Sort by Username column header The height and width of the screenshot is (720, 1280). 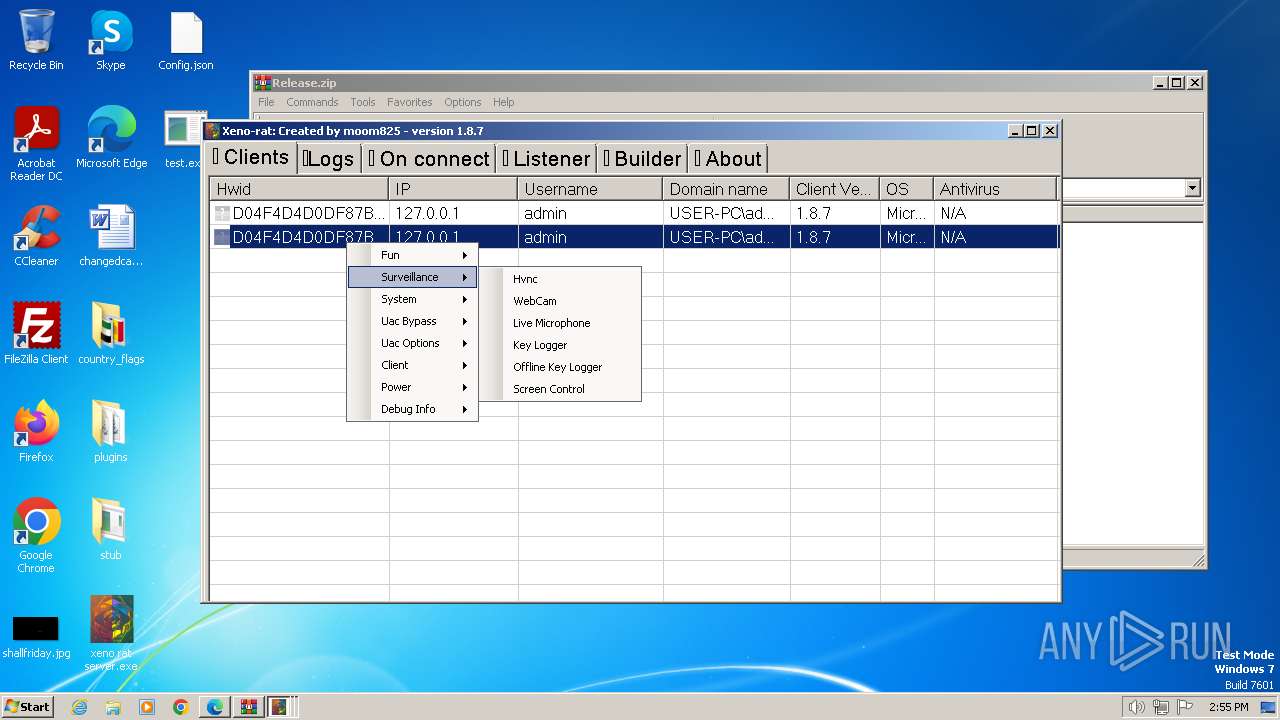[x=590, y=189]
